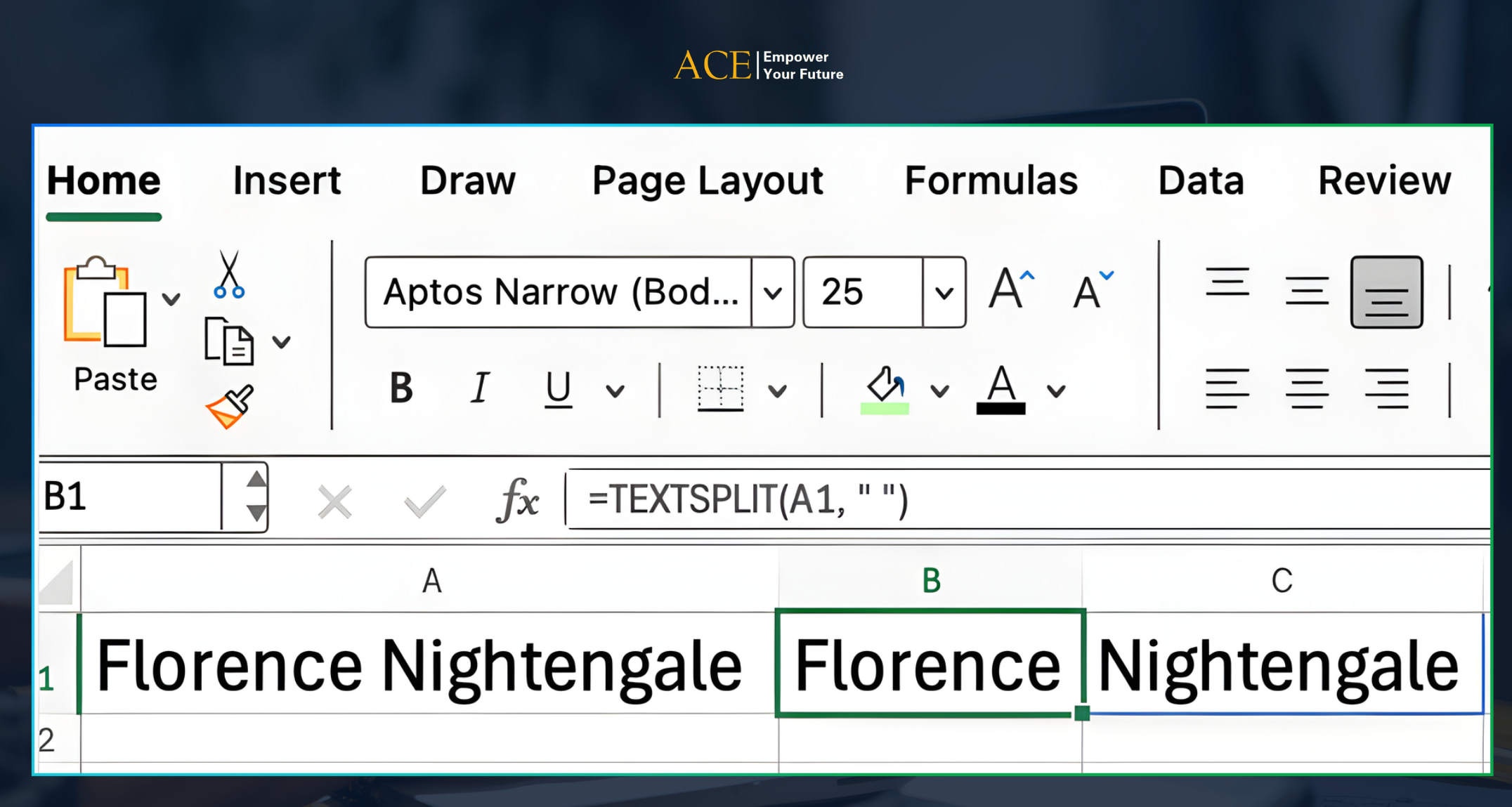Toggle Italic formatting

480,388
